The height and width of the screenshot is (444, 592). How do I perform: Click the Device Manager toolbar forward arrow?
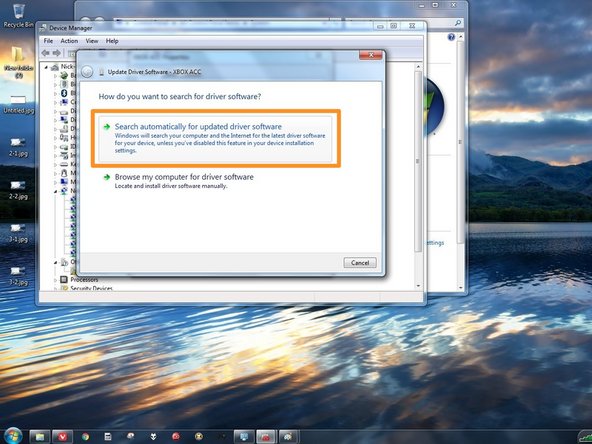(x=57, y=53)
